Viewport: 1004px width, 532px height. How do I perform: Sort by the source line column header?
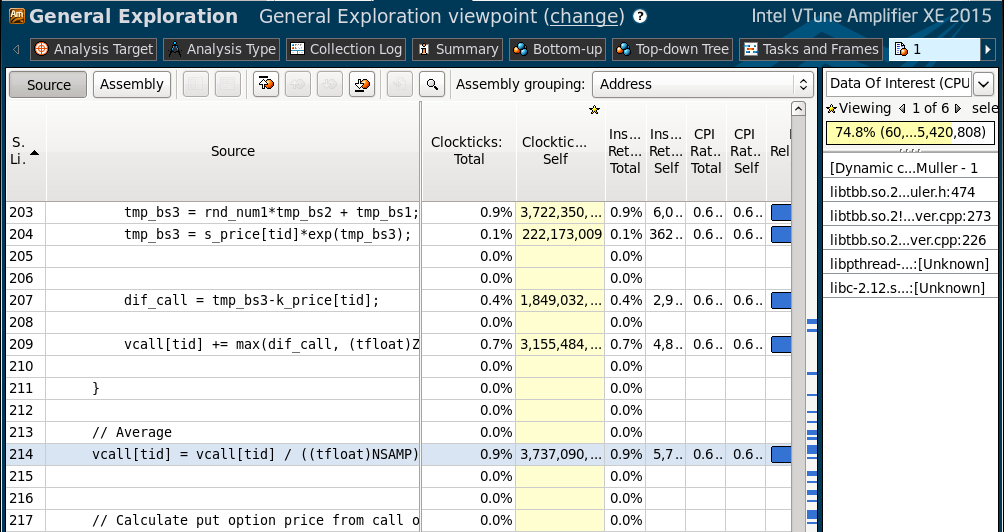(x=25, y=151)
